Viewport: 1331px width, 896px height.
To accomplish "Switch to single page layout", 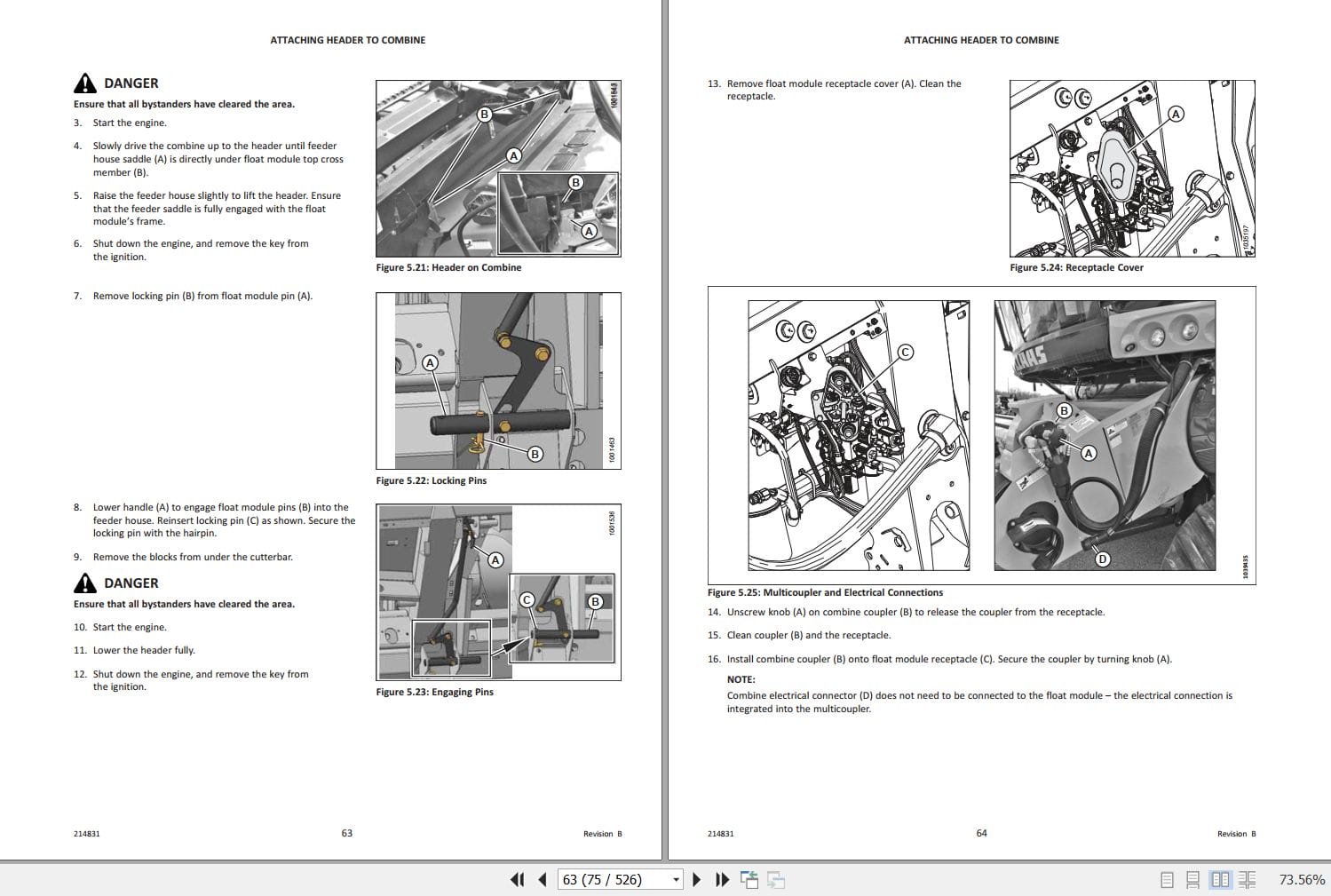I will point(1166,879).
